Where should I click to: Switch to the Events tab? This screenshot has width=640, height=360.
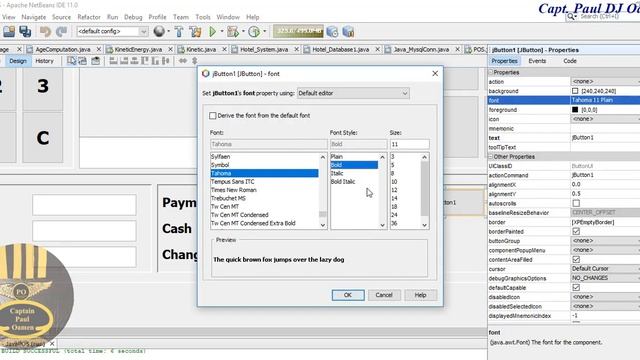[x=537, y=61]
